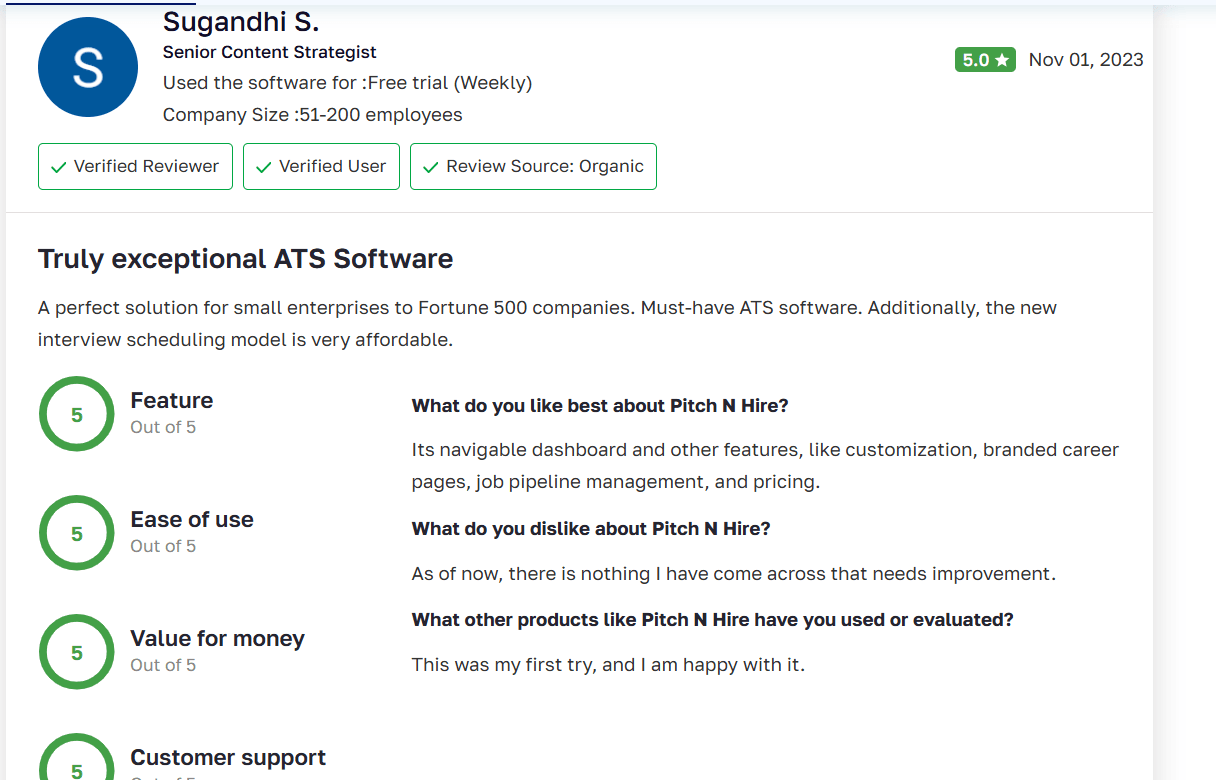Screen dimensions: 1216x780
Task: Click the star icon in the 5.0 rating badge
Action: (1003, 59)
